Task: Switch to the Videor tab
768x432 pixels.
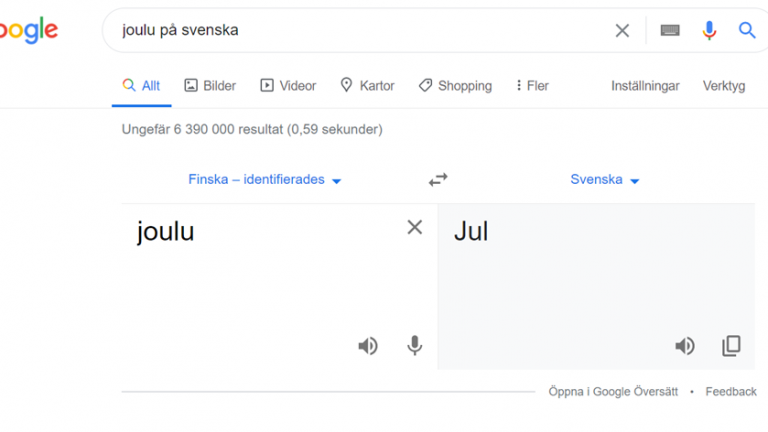Action: click(x=288, y=86)
